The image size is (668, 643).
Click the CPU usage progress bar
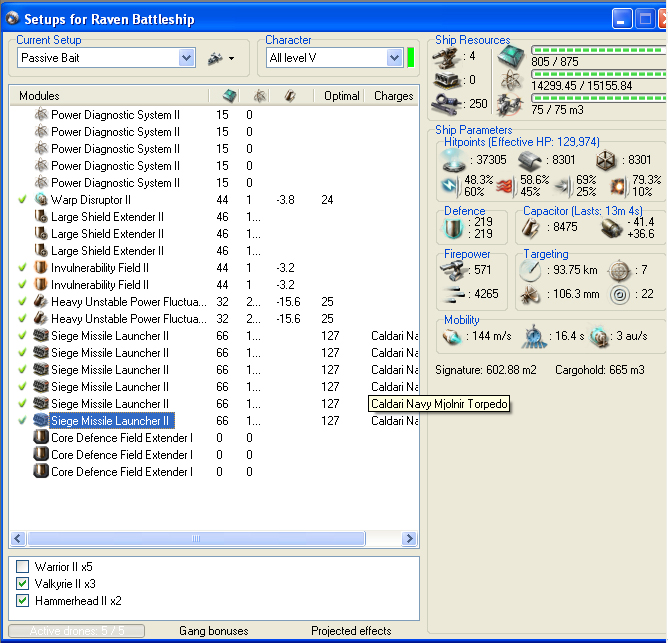599,50
